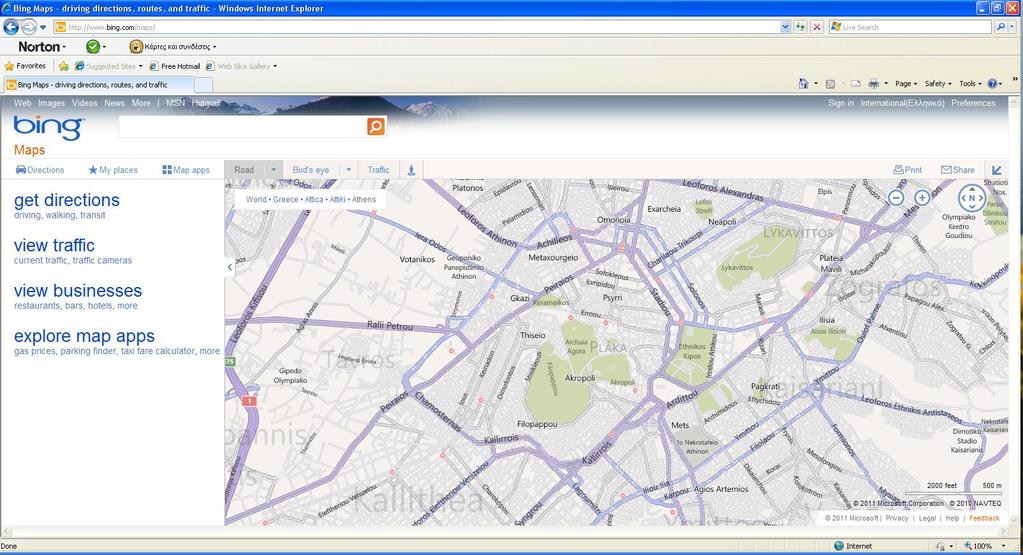The height and width of the screenshot is (555, 1023).
Task: Click the blue Help question mark icon
Action: tap(992, 83)
